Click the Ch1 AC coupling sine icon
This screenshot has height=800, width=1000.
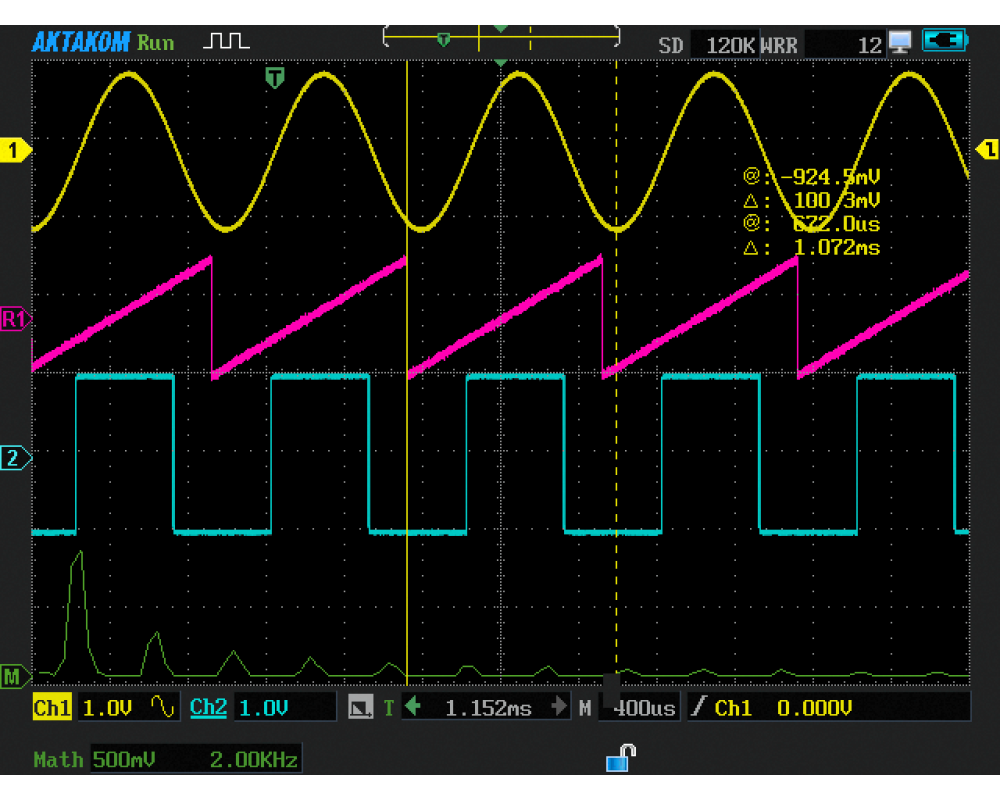[162, 708]
